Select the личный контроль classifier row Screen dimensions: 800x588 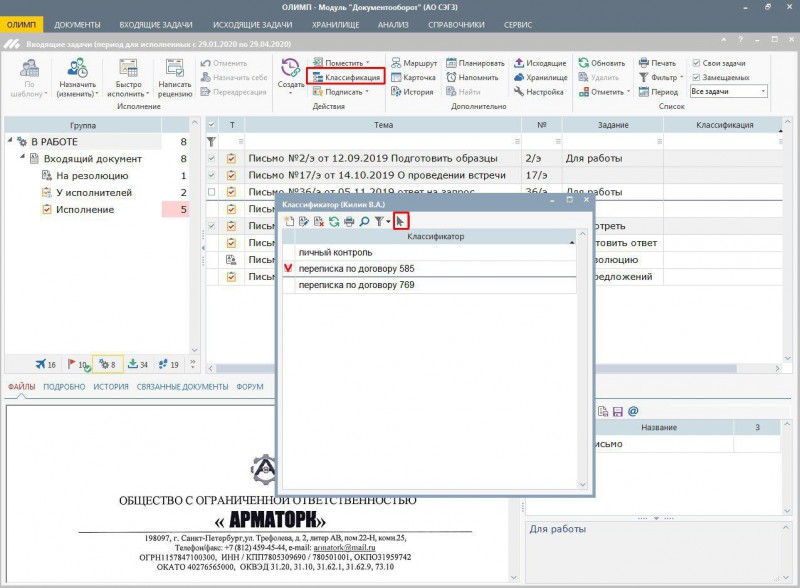pyautogui.click(x=430, y=252)
